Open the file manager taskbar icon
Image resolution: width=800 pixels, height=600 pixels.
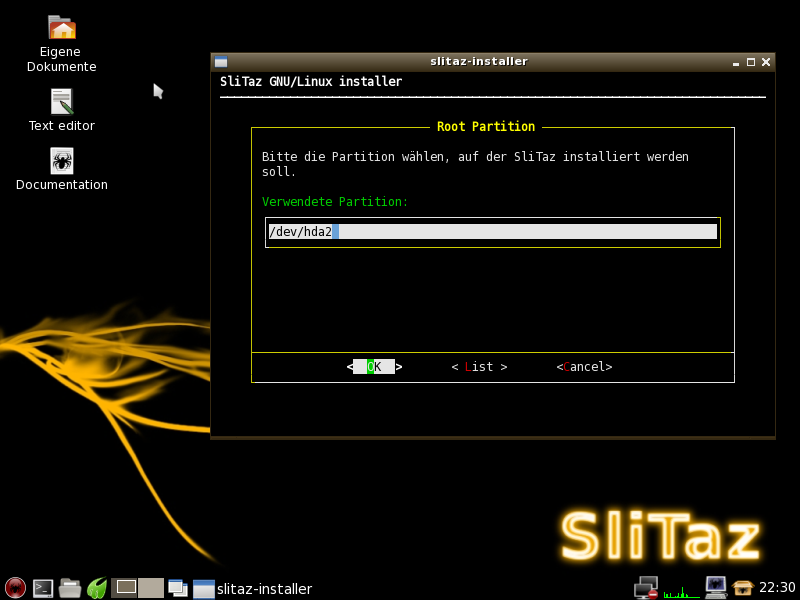[x=70, y=588]
